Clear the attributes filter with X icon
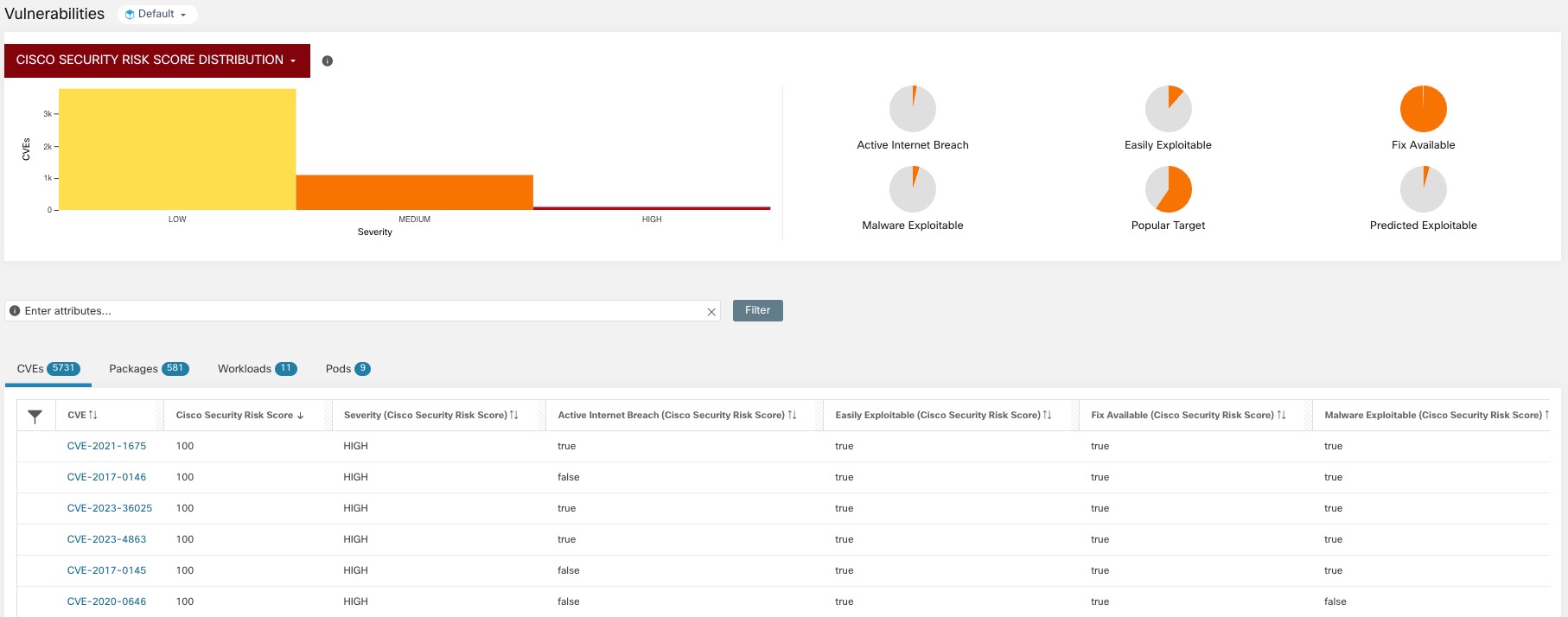 711,312
